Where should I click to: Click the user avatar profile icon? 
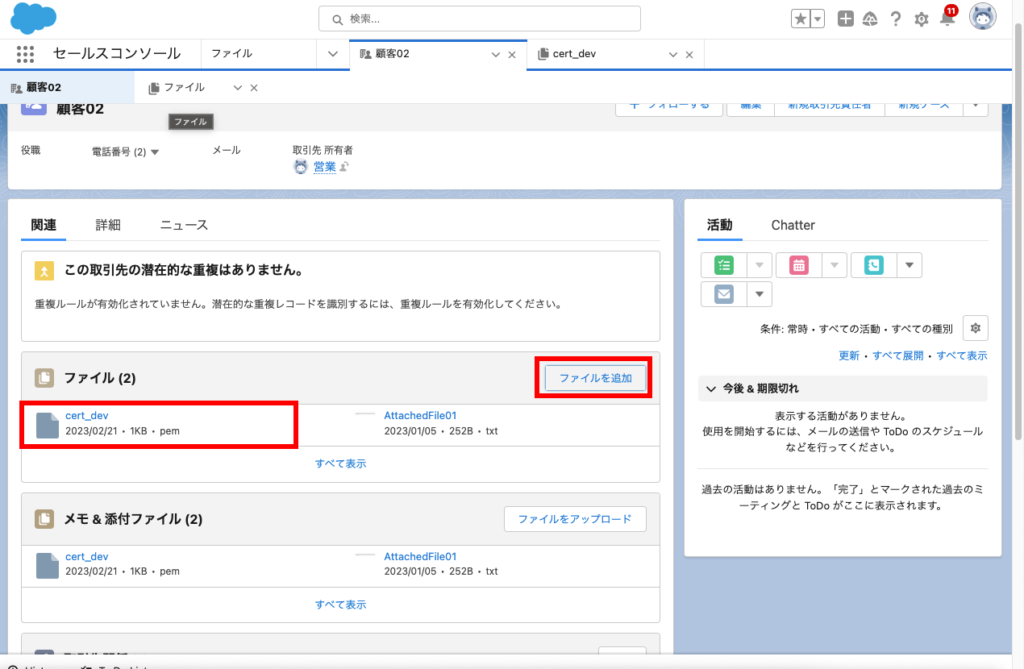(x=983, y=17)
